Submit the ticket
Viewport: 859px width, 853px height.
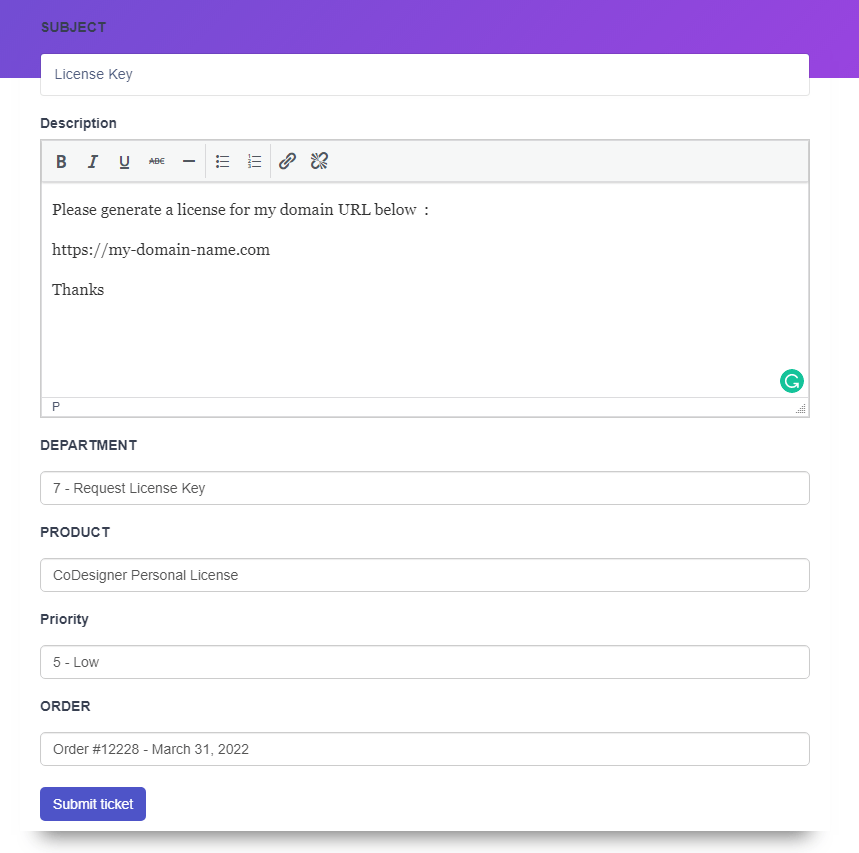(x=93, y=804)
